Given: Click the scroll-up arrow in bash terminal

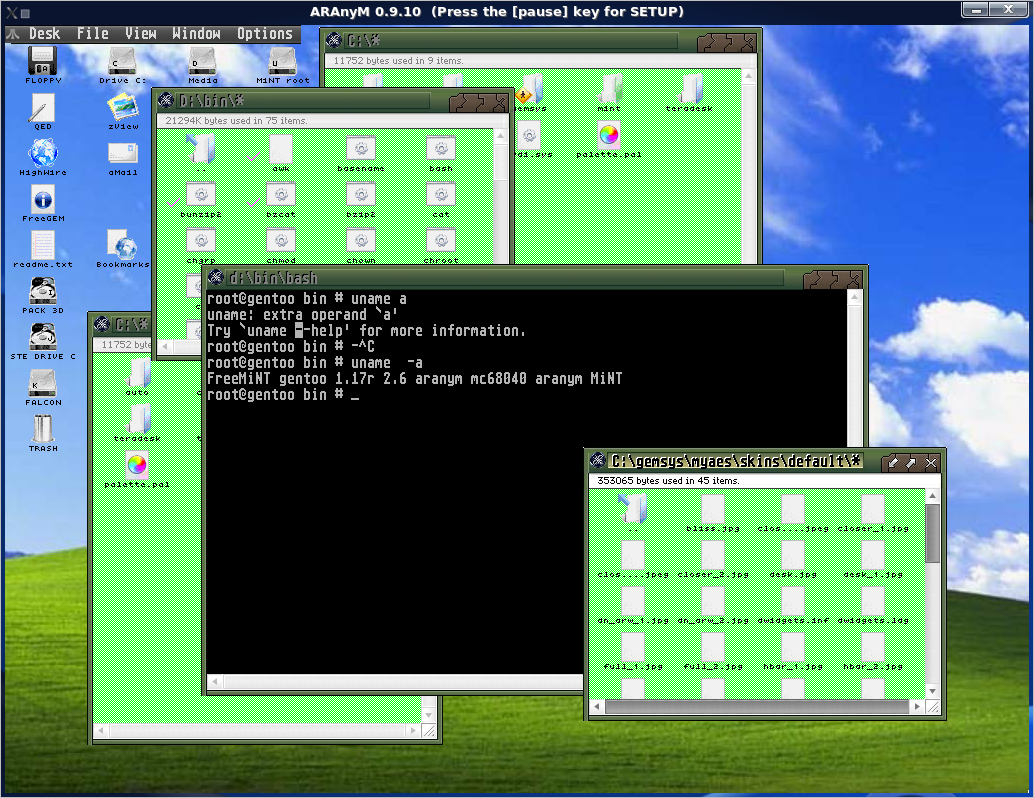Looking at the screenshot, I should 854,297.
